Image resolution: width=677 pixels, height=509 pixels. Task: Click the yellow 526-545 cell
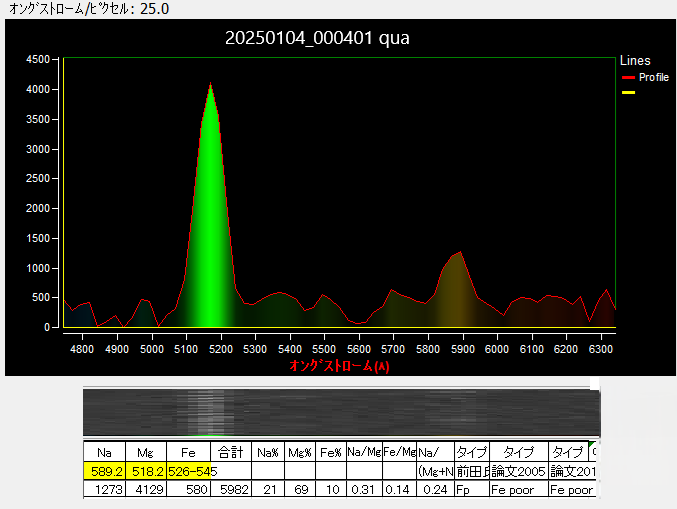(x=189, y=471)
